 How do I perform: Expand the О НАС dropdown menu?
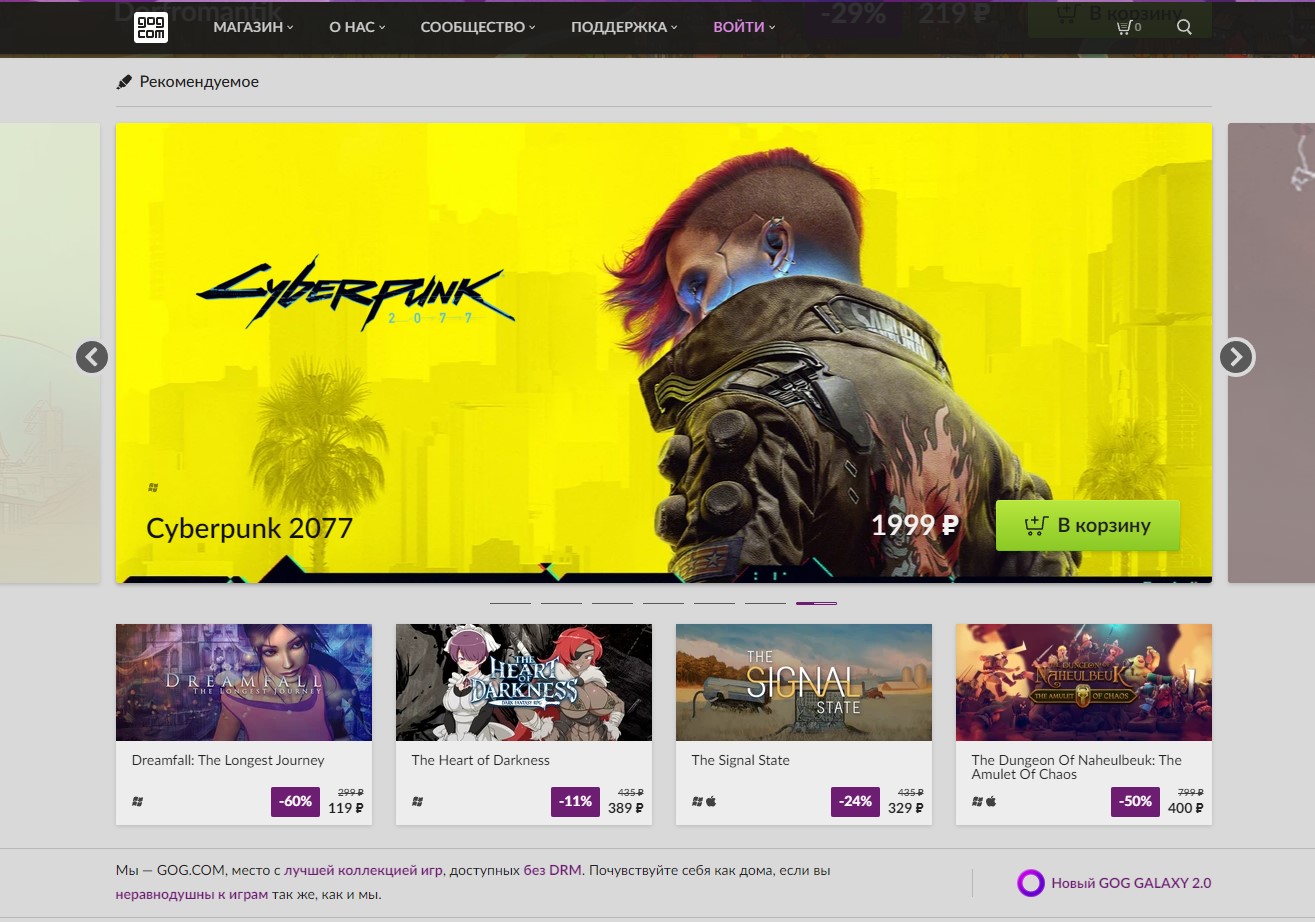pyautogui.click(x=357, y=27)
